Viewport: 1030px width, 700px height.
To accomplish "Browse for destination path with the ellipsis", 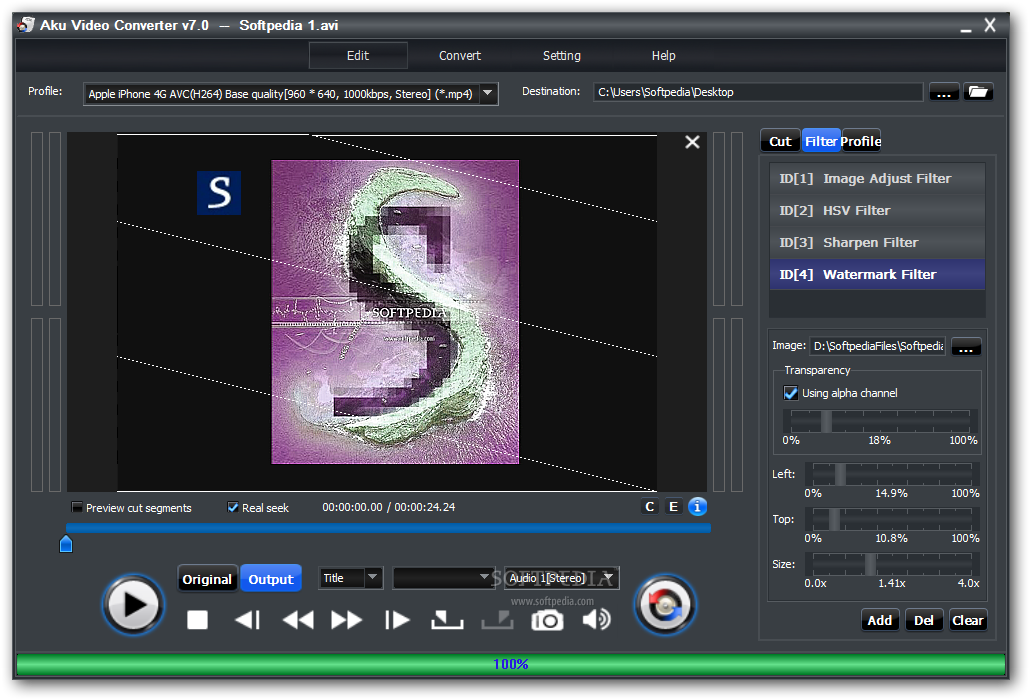I will click(x=944, y=92).
